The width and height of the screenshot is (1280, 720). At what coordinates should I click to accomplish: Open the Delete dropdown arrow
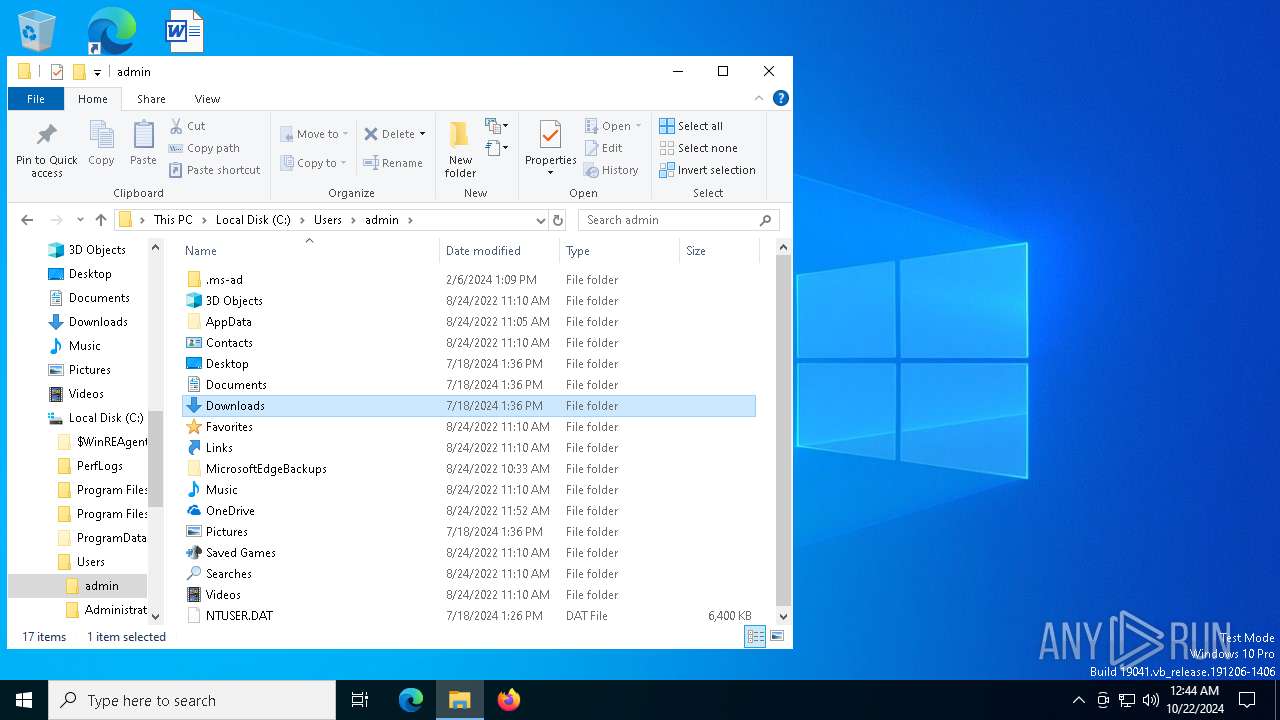[x=422, y=134]
